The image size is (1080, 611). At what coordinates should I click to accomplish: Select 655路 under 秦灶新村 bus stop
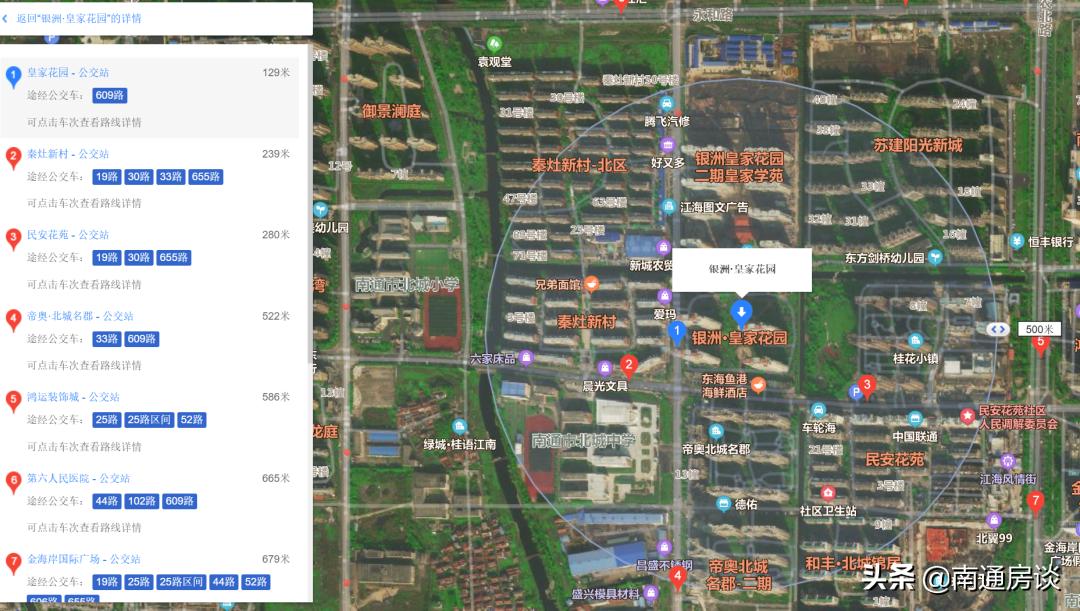pyautogui.click(x=206, y=177)
